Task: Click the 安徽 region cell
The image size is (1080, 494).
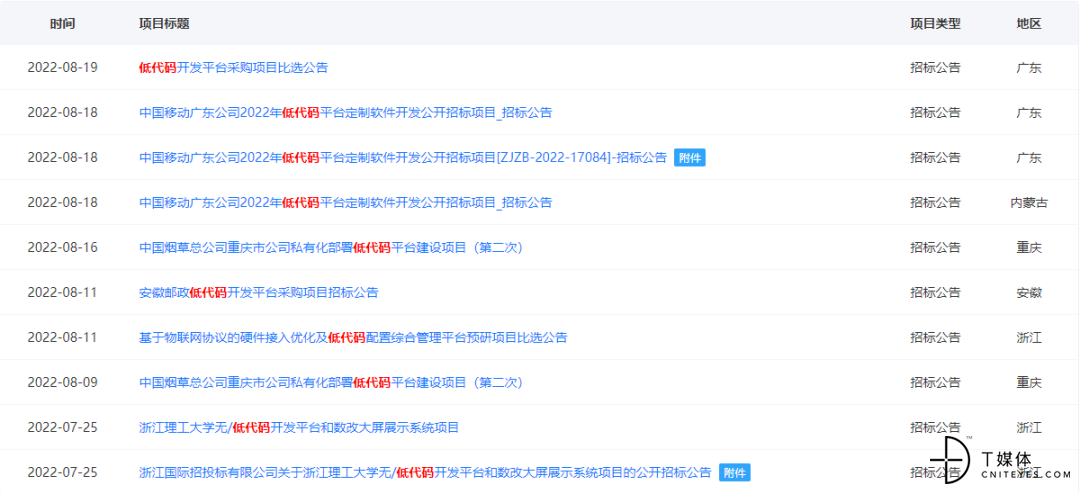Action: click(1029, 292)
